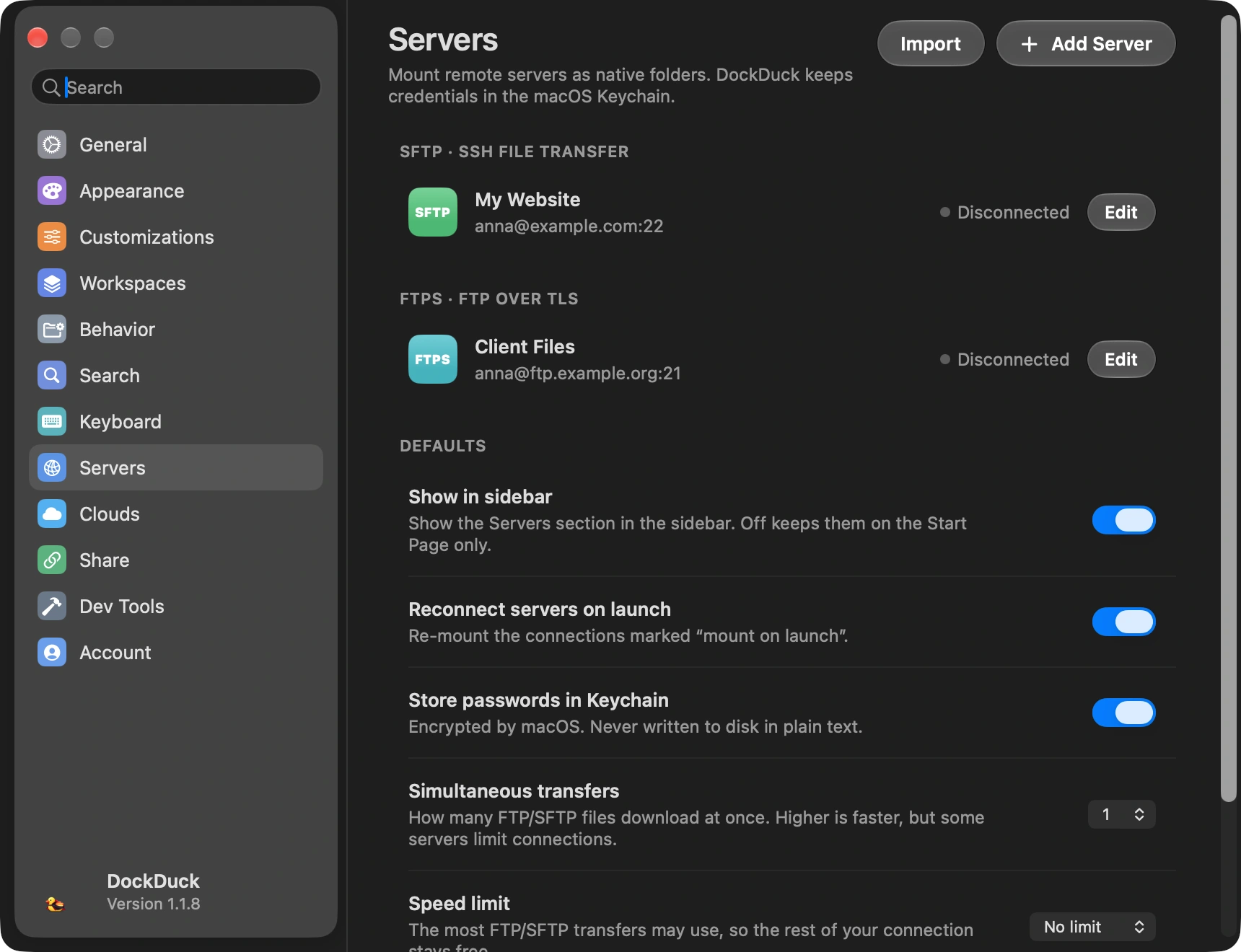Click the My Website server name
The width and height of the screenshot is (1241, 952).
pyautogui.click(x=527, y=200)
